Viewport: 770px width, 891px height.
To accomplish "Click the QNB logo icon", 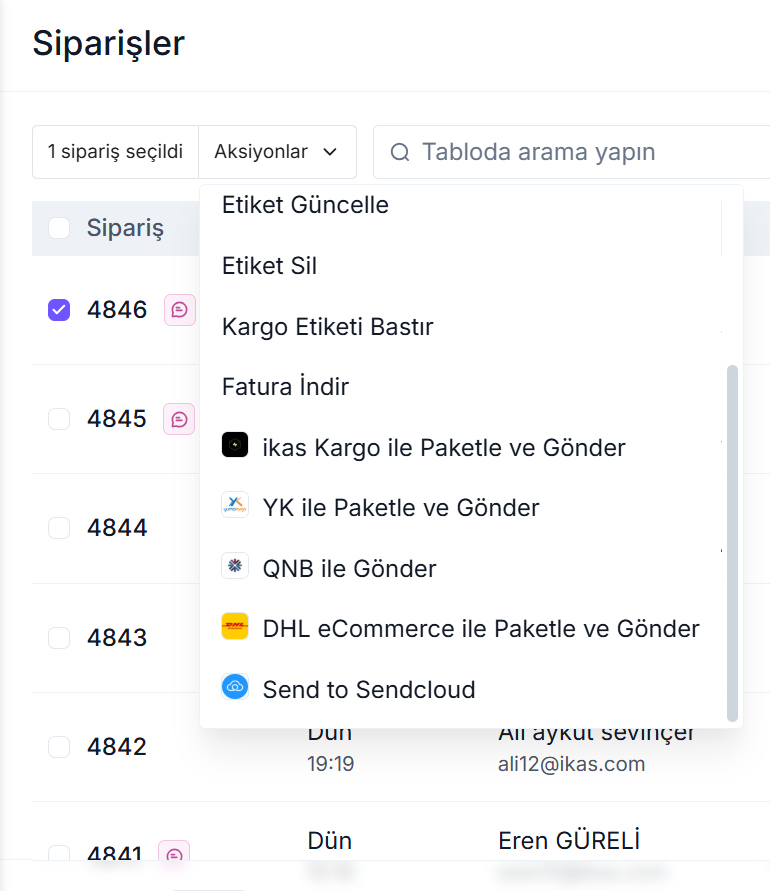I will [x=234, y=567].
